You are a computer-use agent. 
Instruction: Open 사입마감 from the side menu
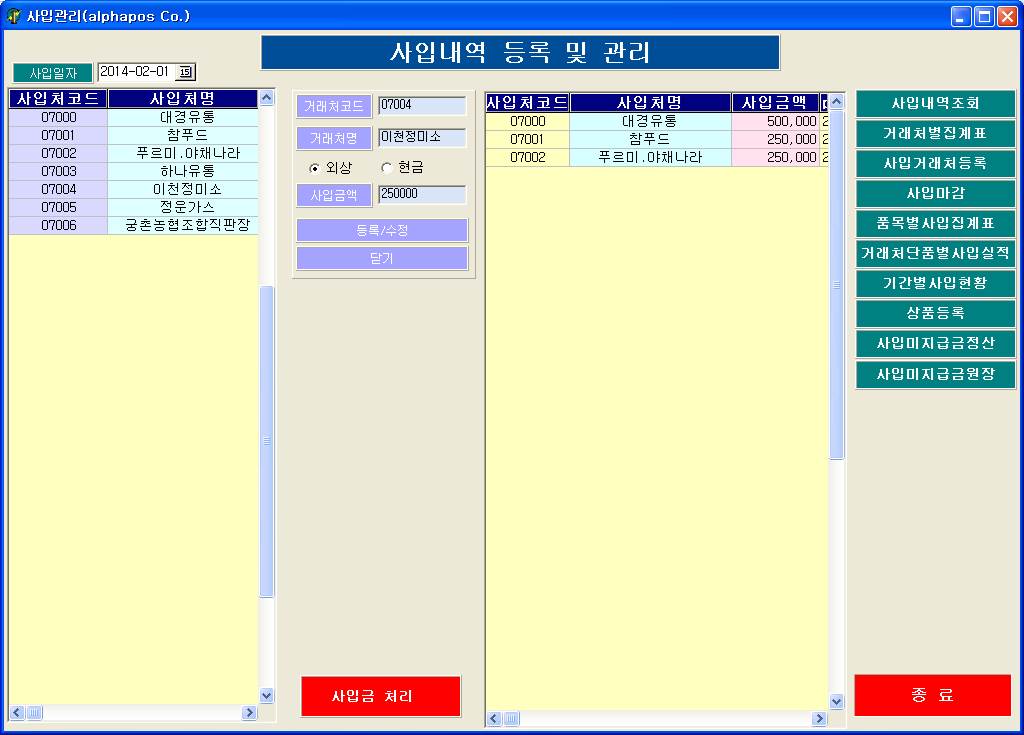click(x=935, y=193)
